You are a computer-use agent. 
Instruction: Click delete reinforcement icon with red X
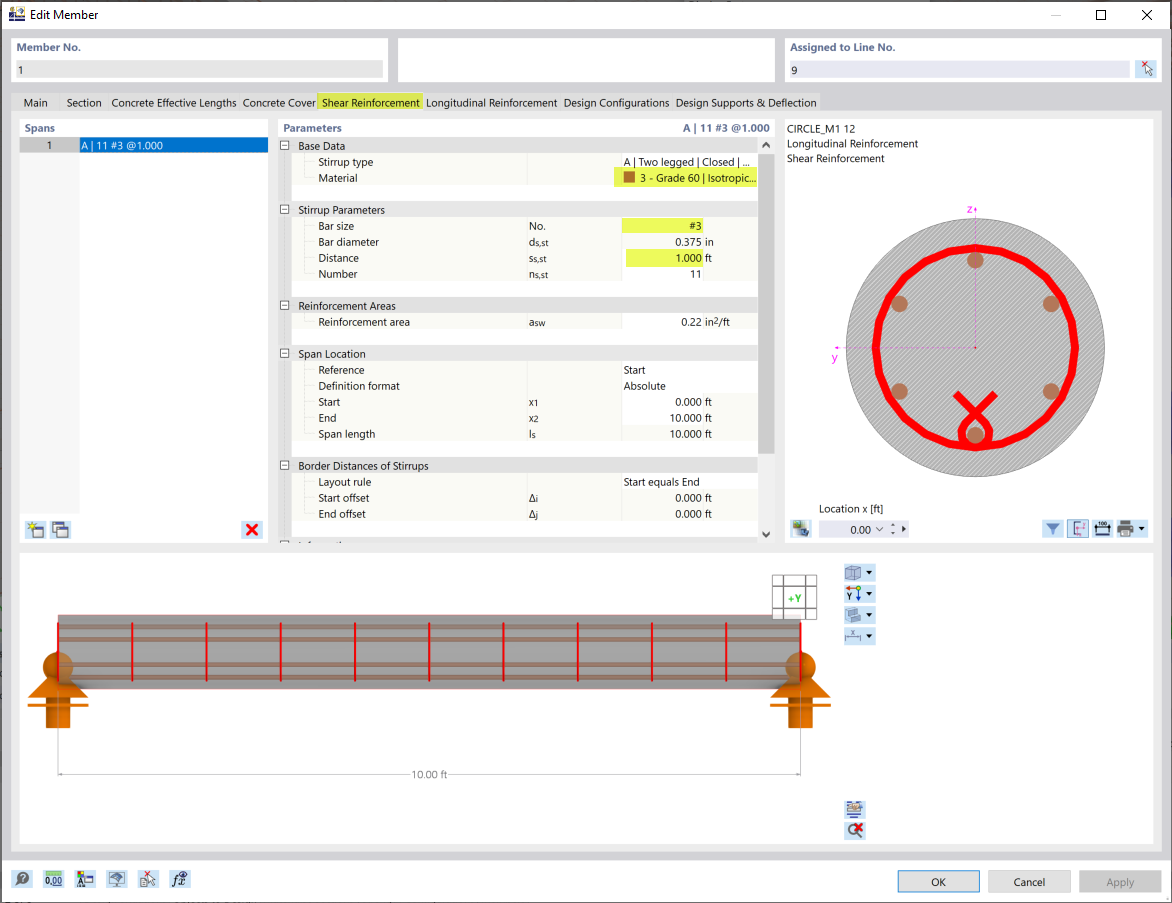tap(855, 830)
